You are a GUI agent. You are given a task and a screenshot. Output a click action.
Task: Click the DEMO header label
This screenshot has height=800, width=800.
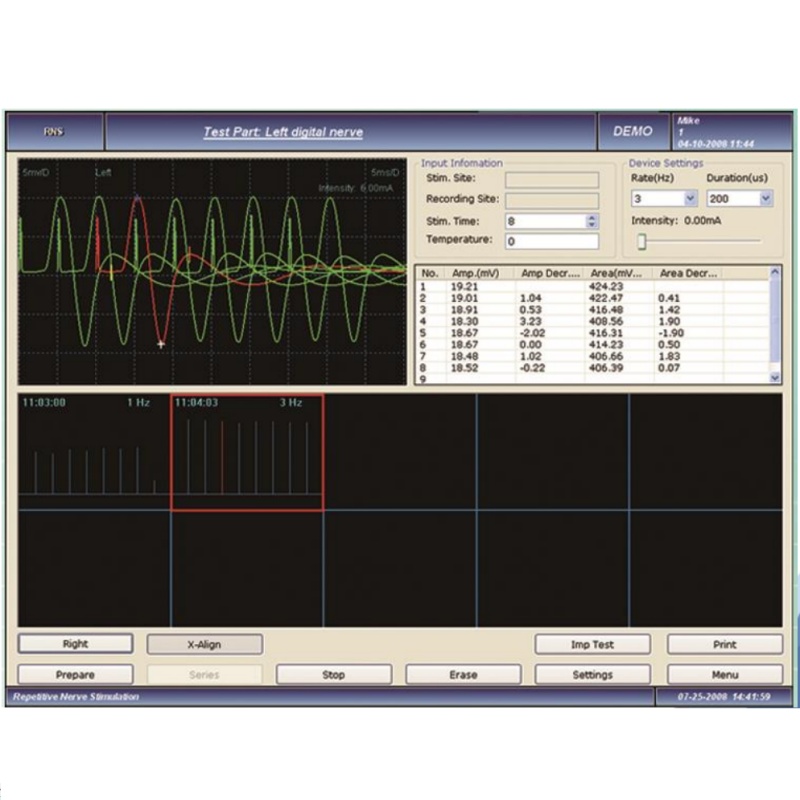pos(633,132)
